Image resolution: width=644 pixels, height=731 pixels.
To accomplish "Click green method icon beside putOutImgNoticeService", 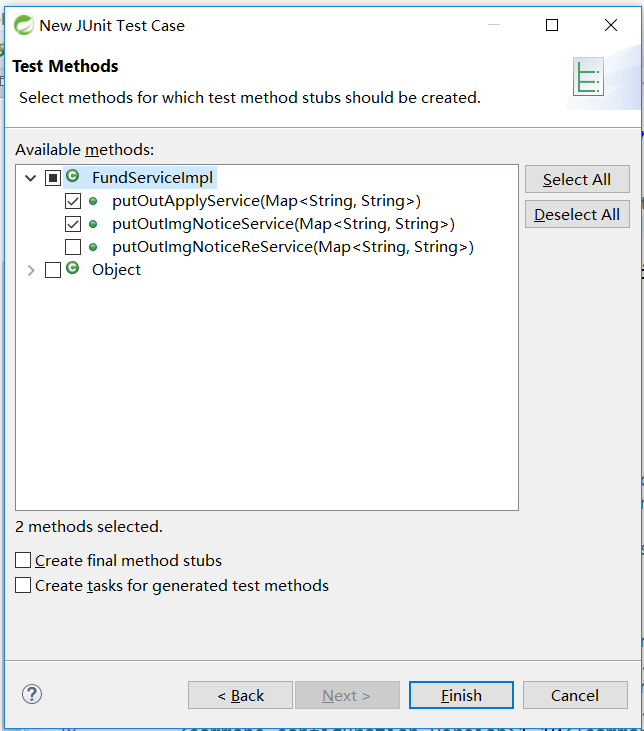I will (x=93, y=224).
